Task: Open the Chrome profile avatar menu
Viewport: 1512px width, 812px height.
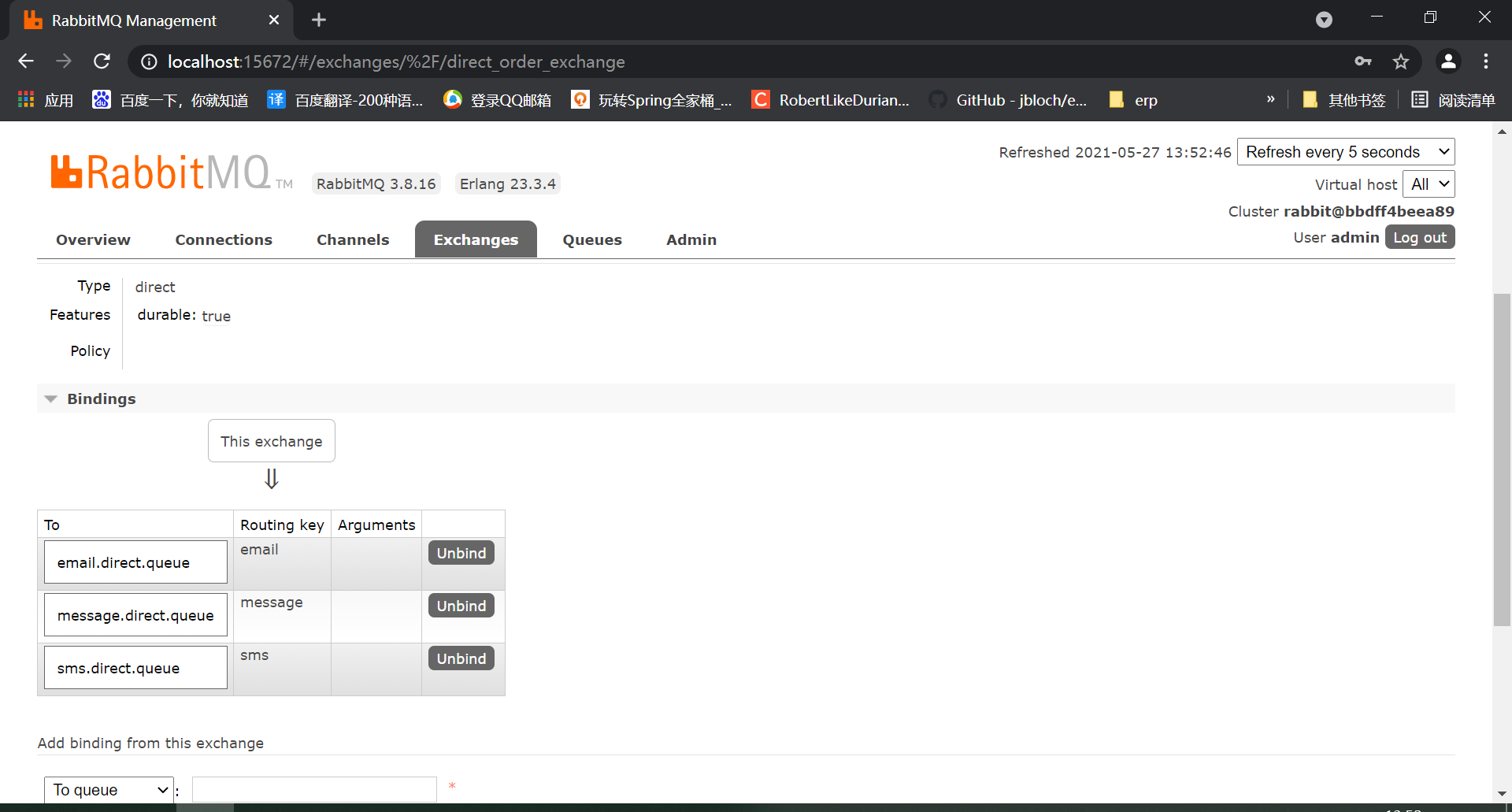Action: click(1448, 61)
